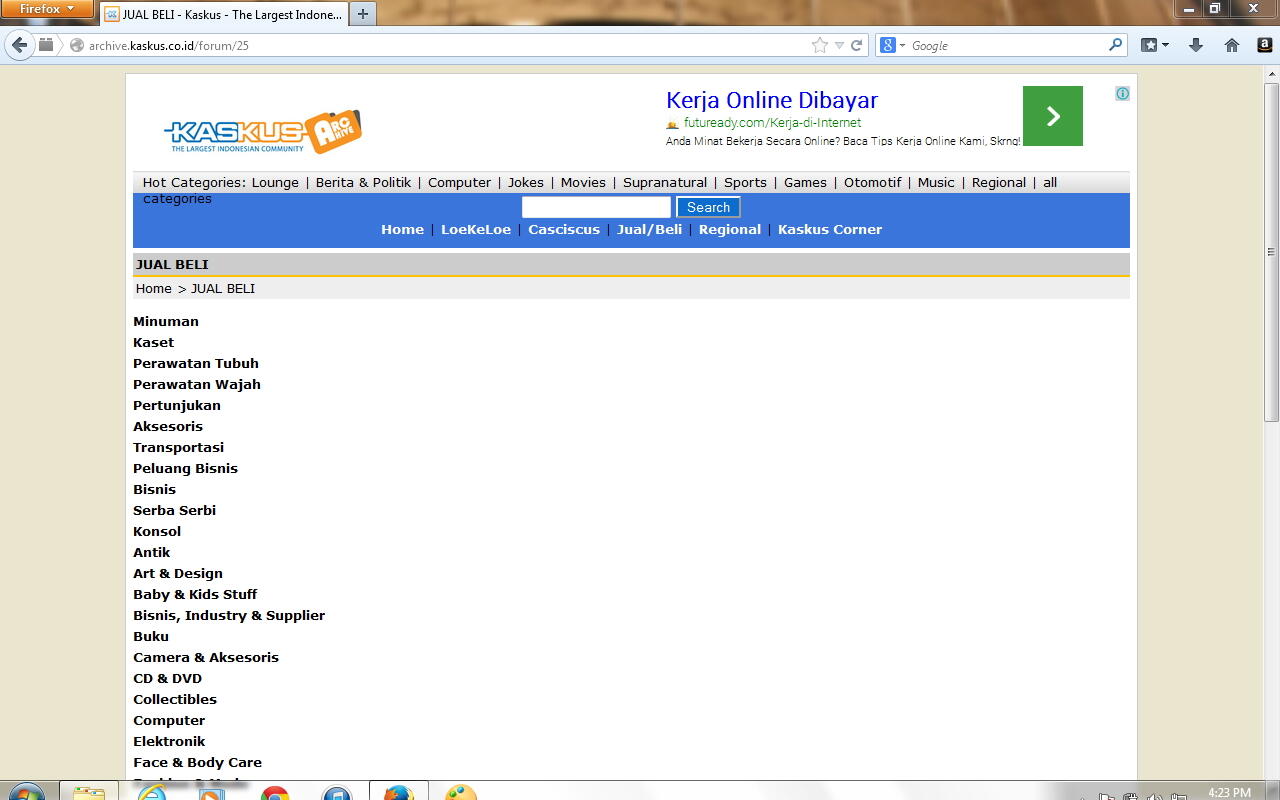
Task: Open the Supranatural category
Action: click(665, 182)
